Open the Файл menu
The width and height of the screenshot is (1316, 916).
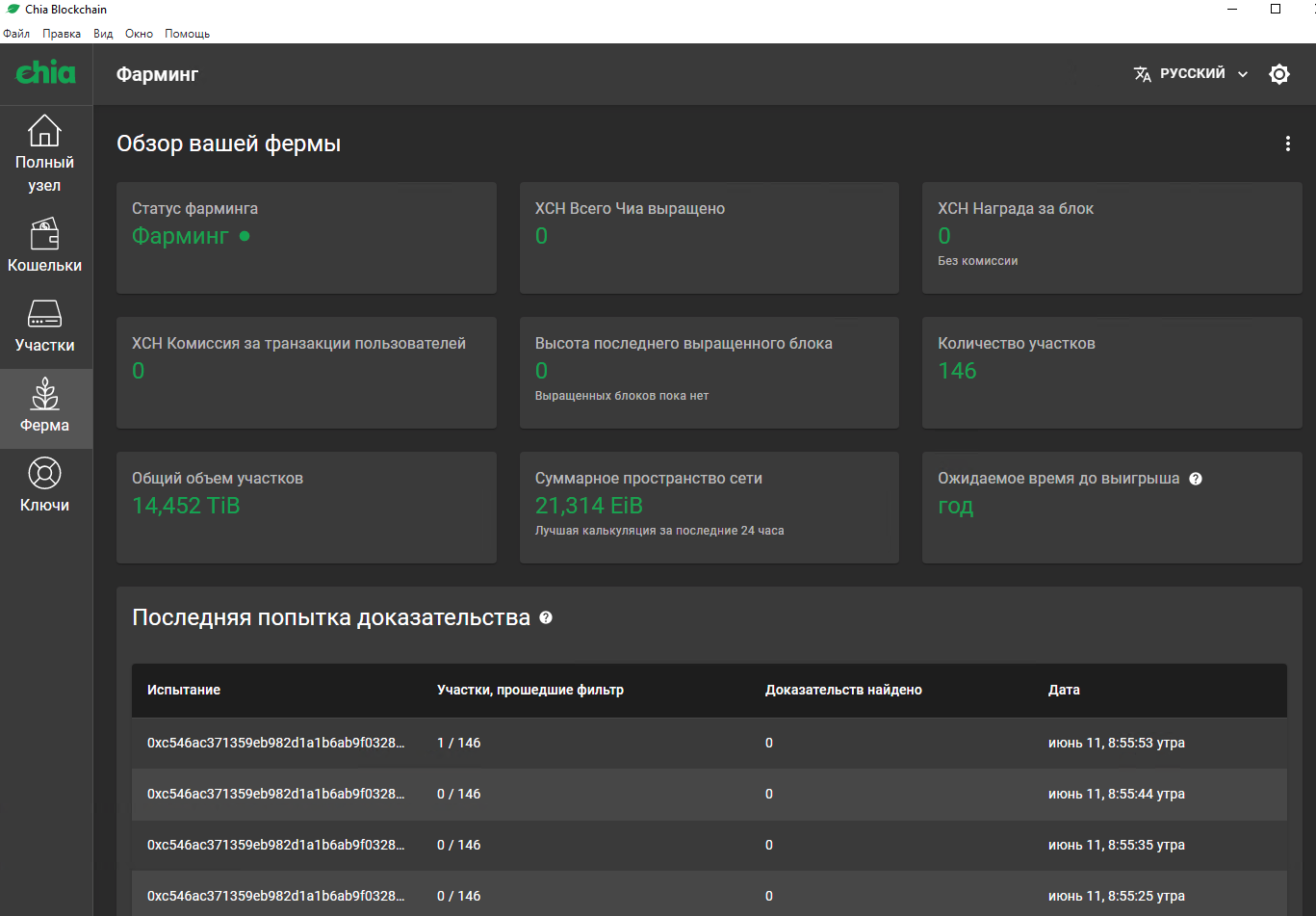[16, 33]
